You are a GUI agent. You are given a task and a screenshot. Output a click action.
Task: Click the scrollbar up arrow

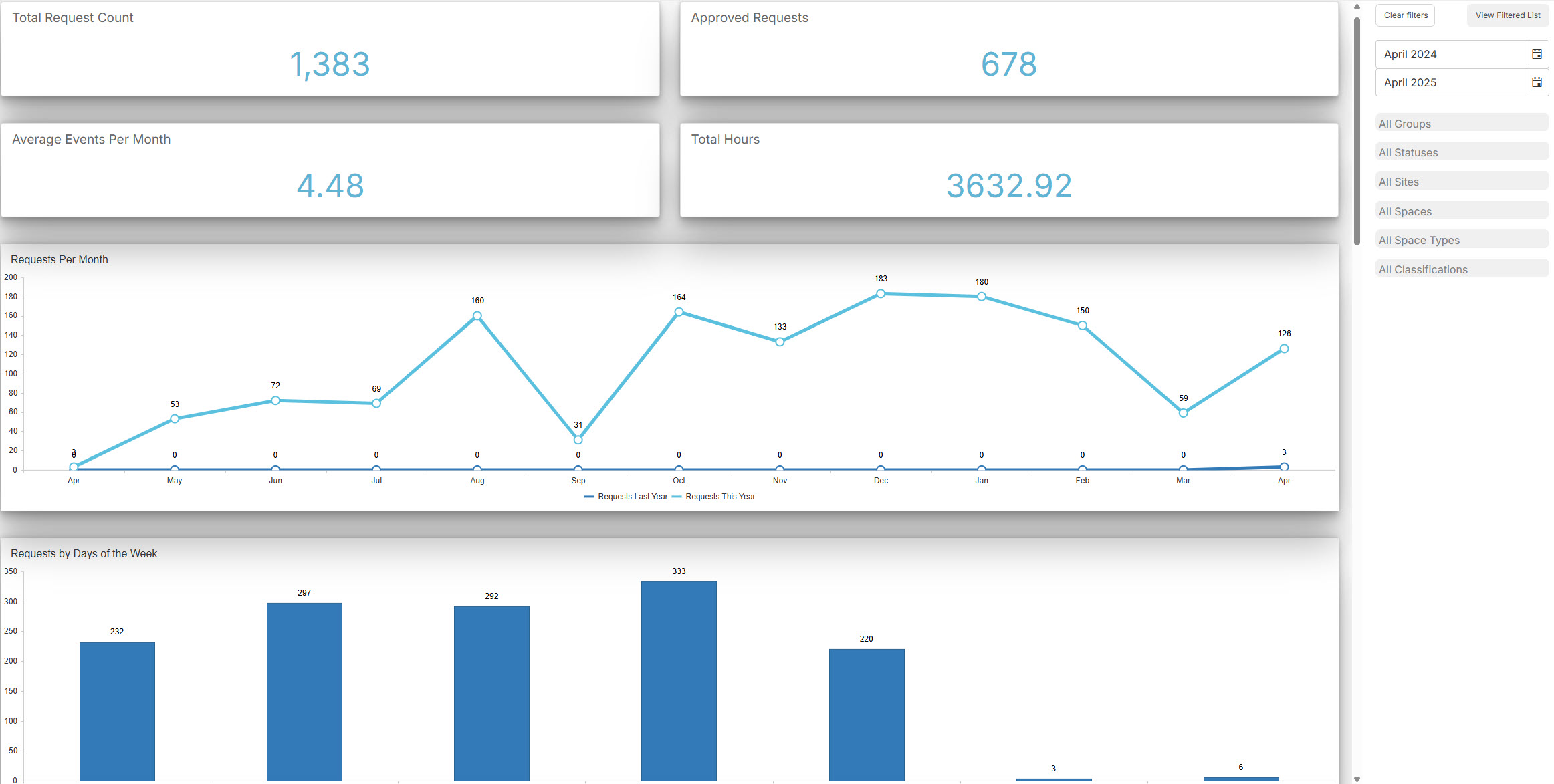[1357, 7]
